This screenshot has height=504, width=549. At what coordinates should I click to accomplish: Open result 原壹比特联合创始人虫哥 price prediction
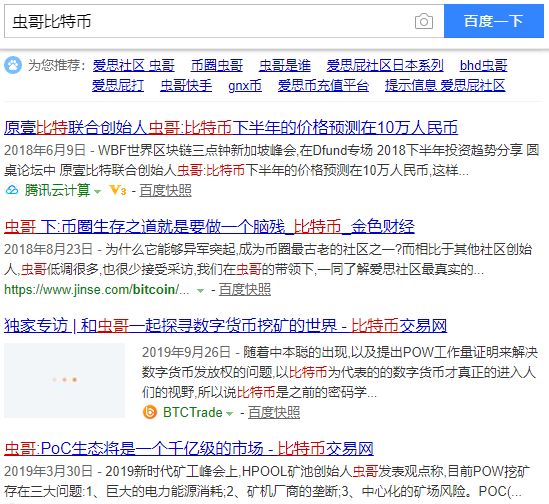(231, 127)
